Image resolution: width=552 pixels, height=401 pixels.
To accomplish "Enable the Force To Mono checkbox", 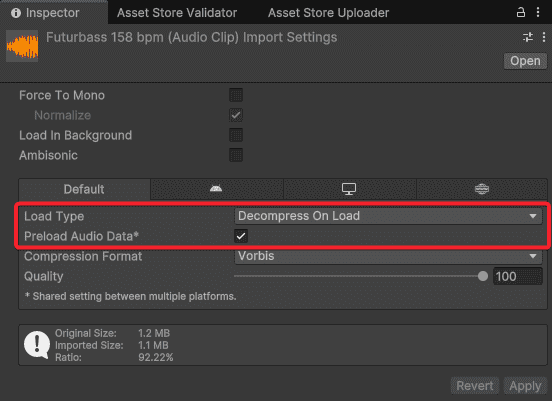I will pyautogui.click(x=236, y=95).
